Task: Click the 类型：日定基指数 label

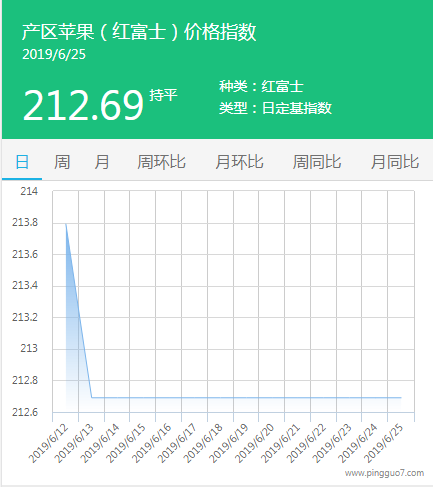Action: (275, 108)
